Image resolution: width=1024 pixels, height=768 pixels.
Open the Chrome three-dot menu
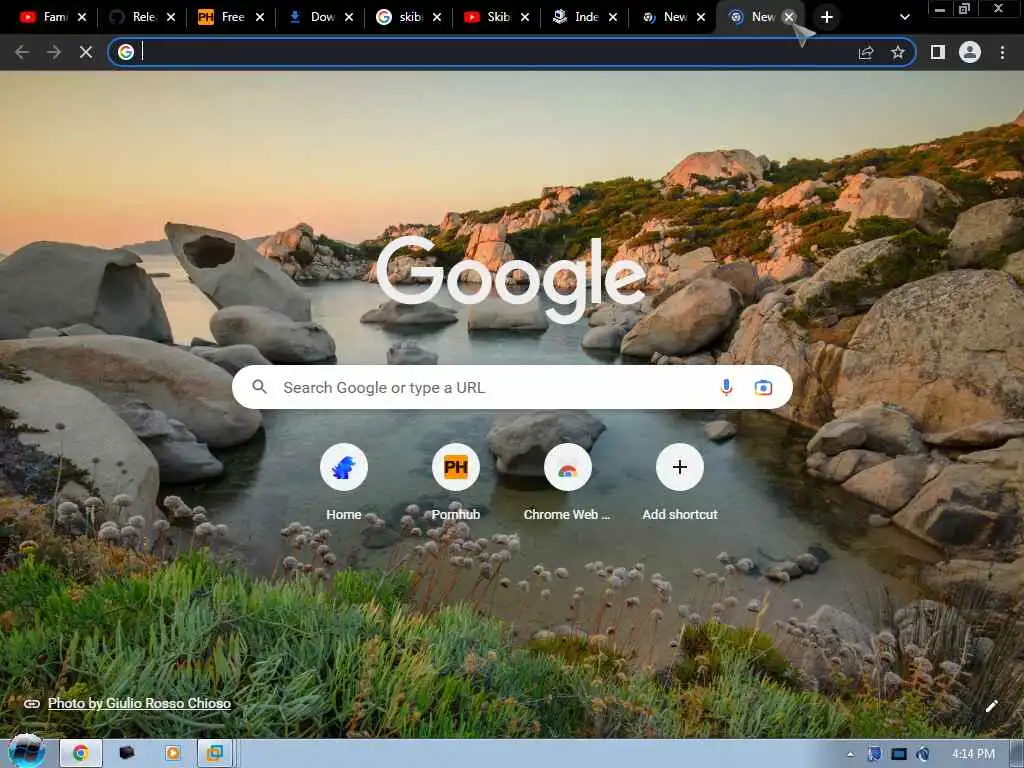pos(1002,52)
